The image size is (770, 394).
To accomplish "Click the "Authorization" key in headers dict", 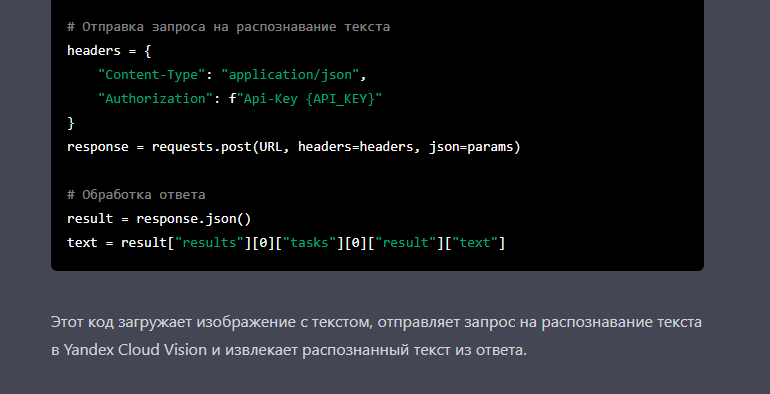I will pyautogui.click(x=151, y=99).
